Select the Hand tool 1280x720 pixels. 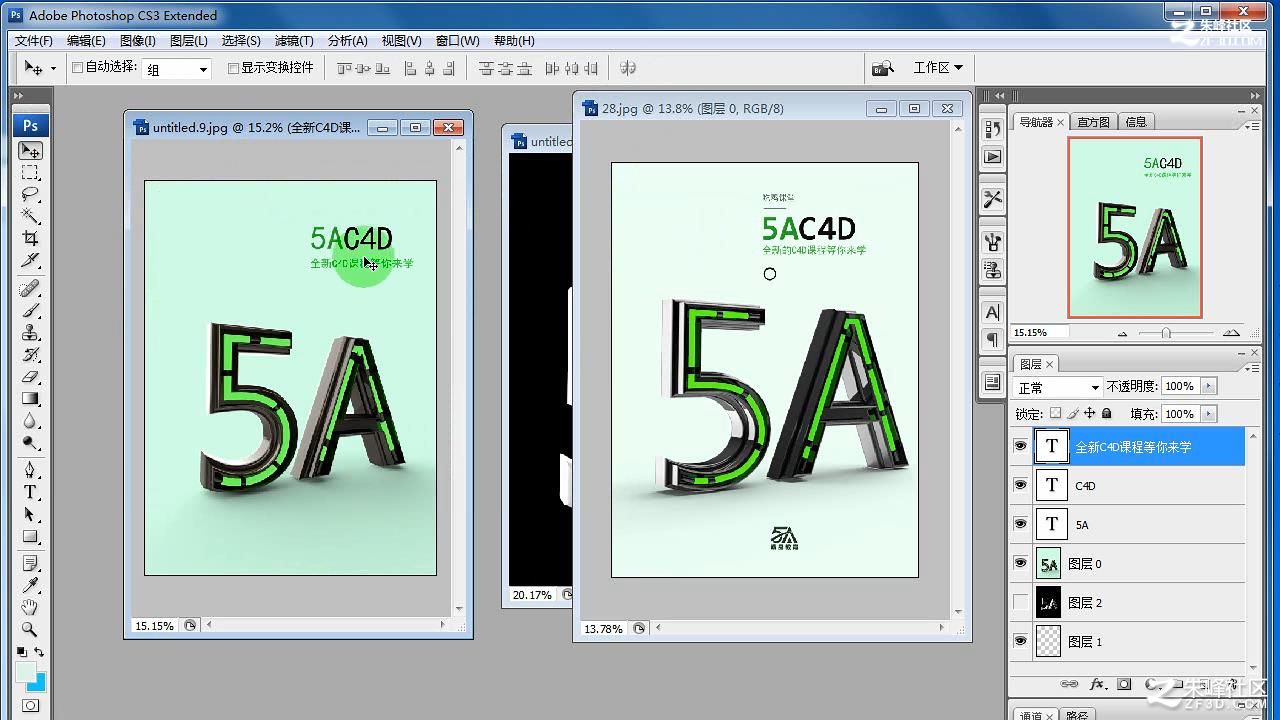coord(31,607)
